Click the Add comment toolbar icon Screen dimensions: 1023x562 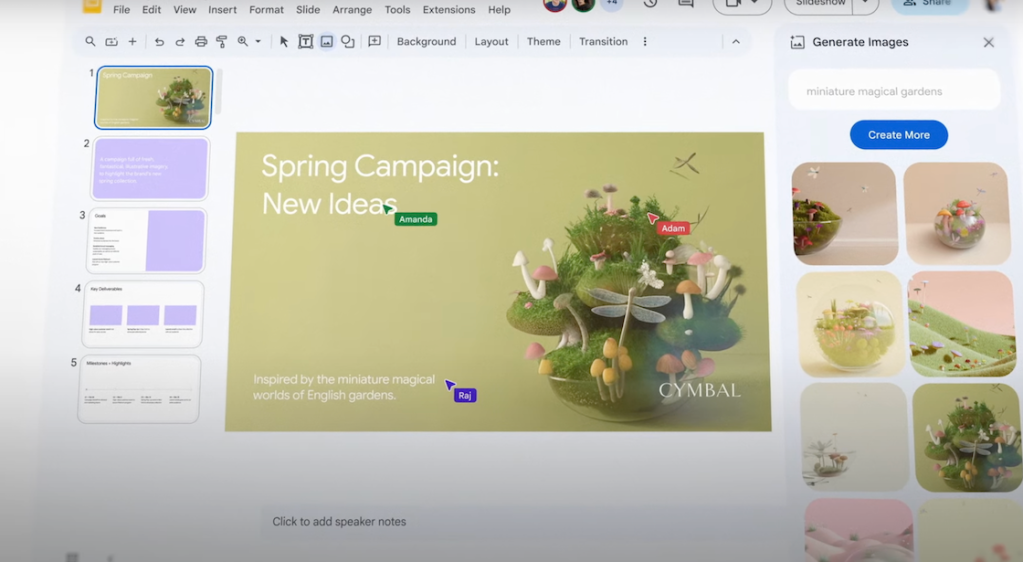tap(375, 42)
